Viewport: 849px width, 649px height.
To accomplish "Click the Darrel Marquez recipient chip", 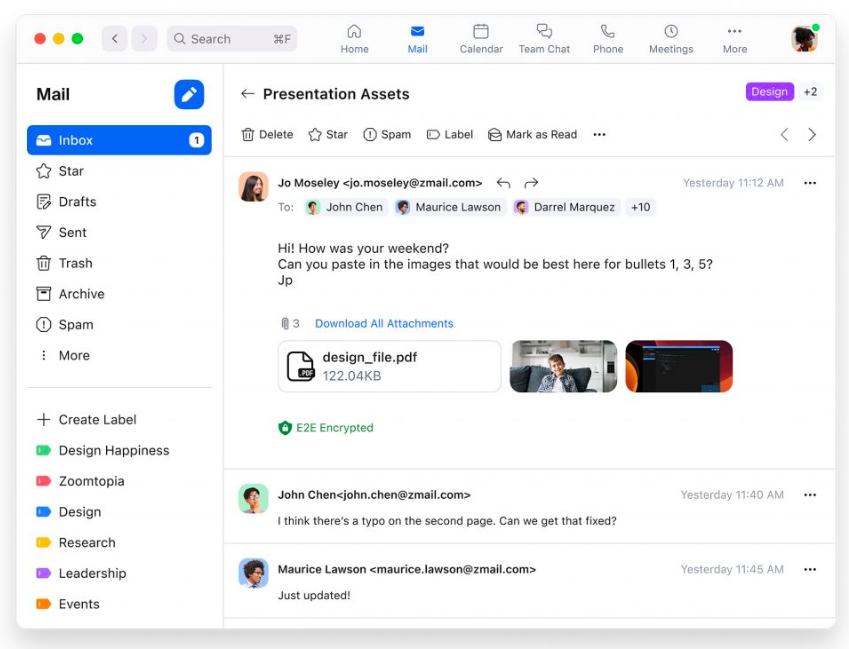I will [566, 207].
